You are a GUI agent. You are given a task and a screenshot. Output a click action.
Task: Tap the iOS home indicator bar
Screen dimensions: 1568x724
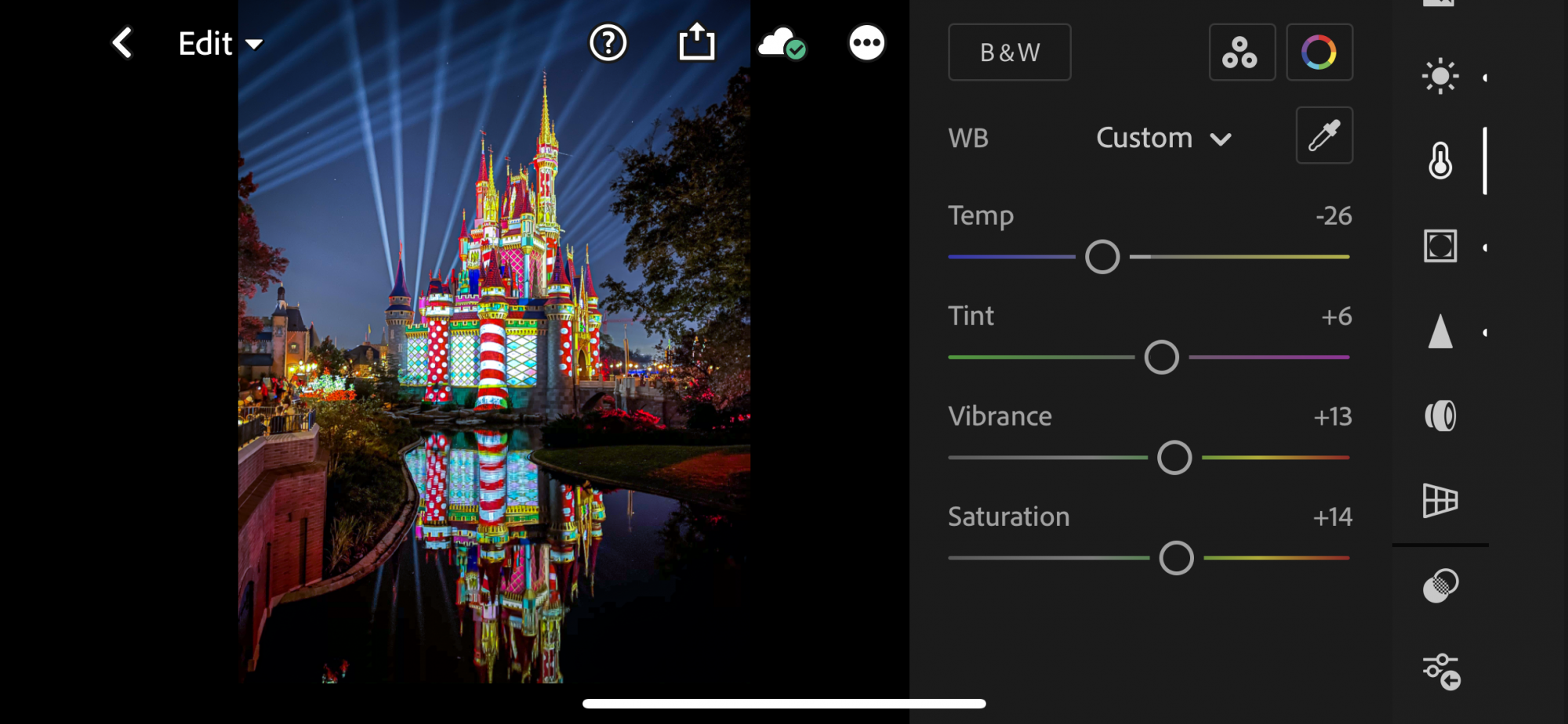(784, 704)
